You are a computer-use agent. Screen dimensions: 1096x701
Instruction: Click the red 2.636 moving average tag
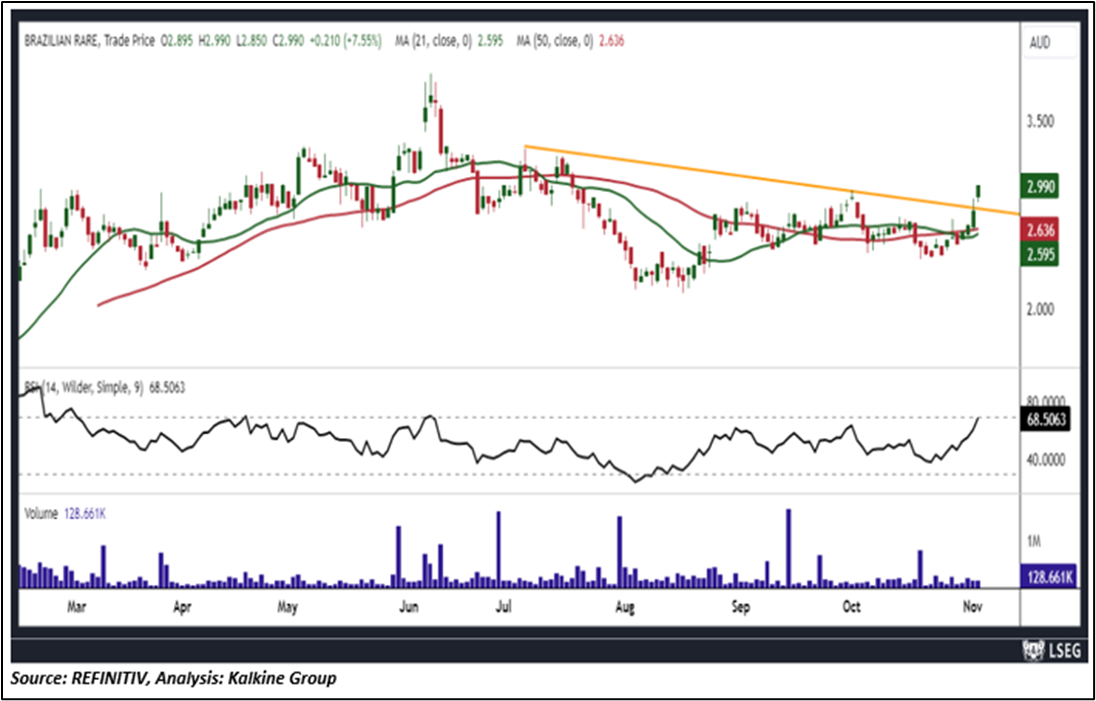coord(1041,229)
